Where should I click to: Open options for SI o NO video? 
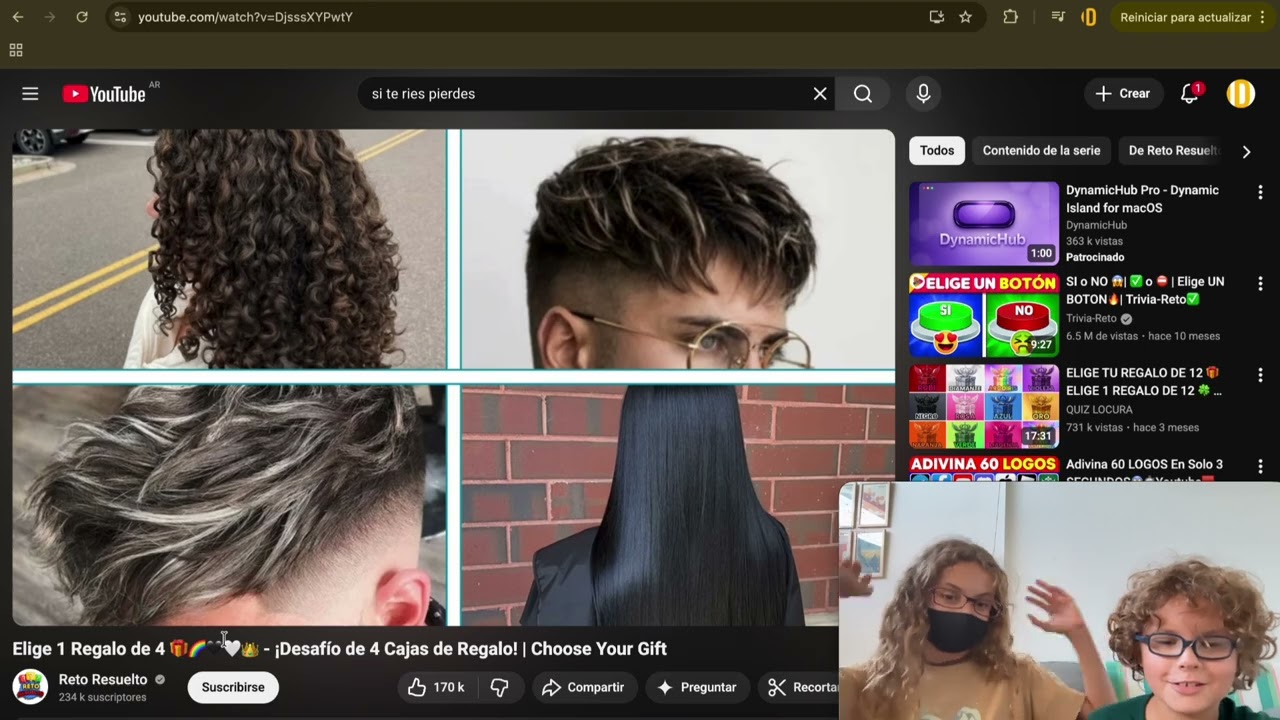tap(1260, 284)
